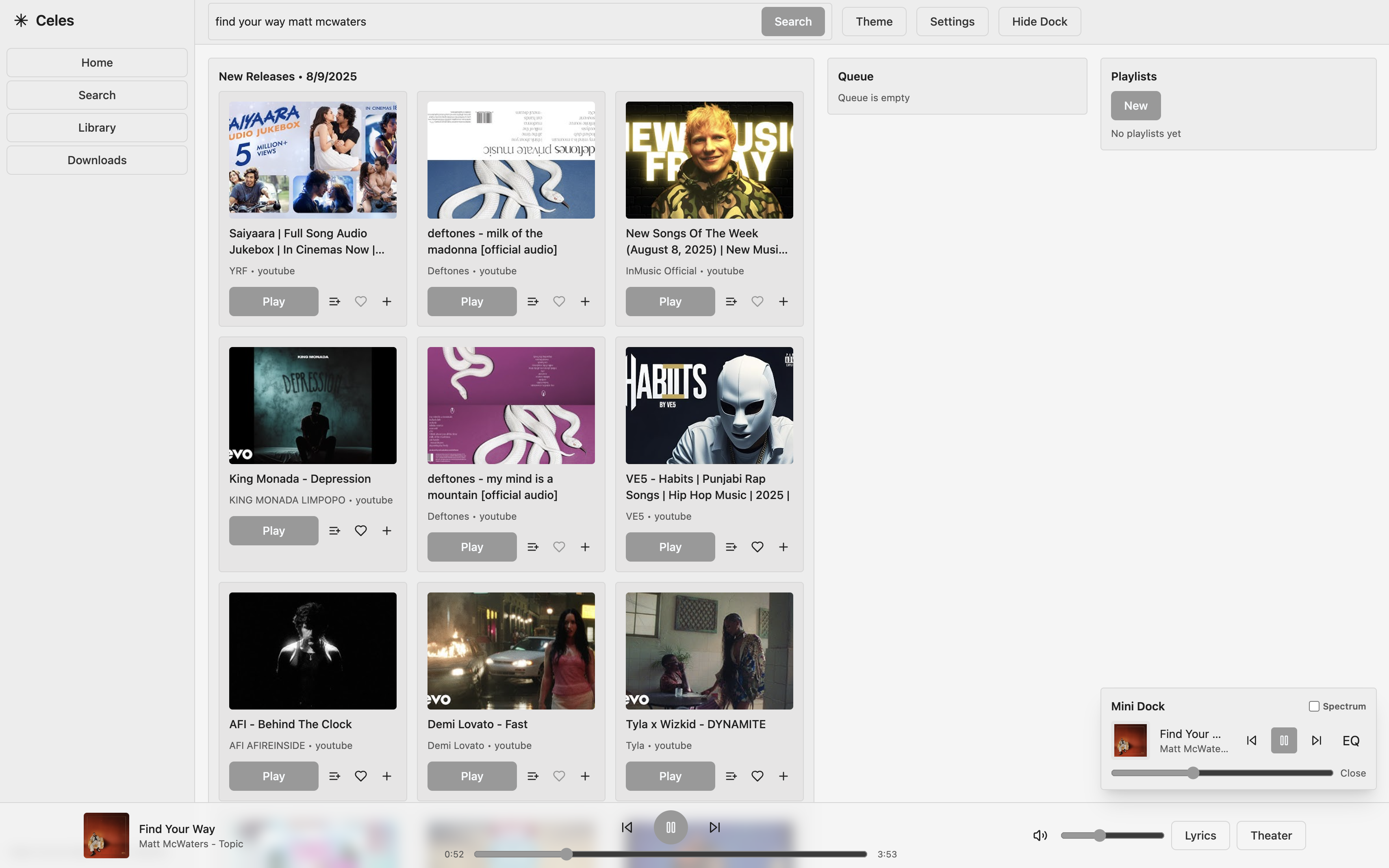This screenshot has height=868, width=1389.
Task: Add Demi Lovato Fast to playlist
Action: (x=585, y=776)
